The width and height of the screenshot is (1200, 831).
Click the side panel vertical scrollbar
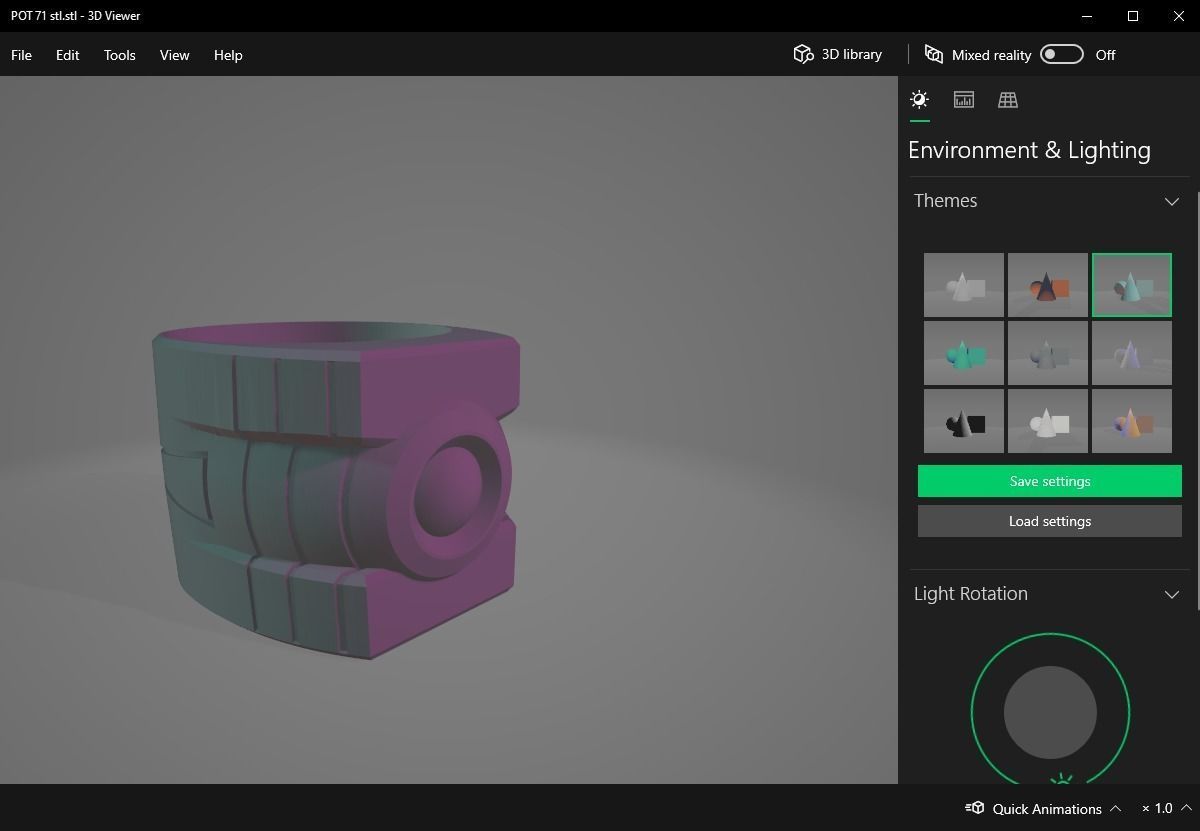1197,400
